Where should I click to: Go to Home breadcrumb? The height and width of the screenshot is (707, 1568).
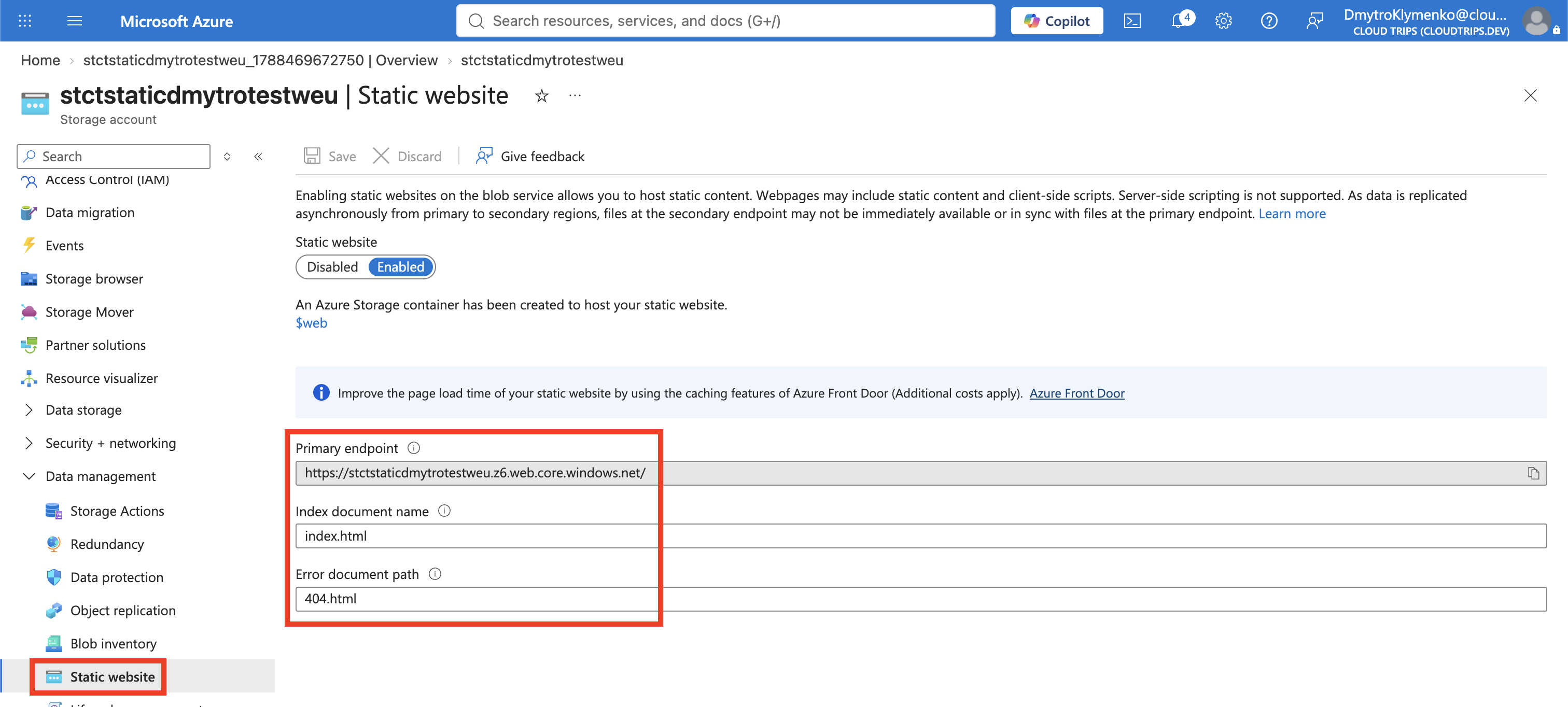click(40, 60)
